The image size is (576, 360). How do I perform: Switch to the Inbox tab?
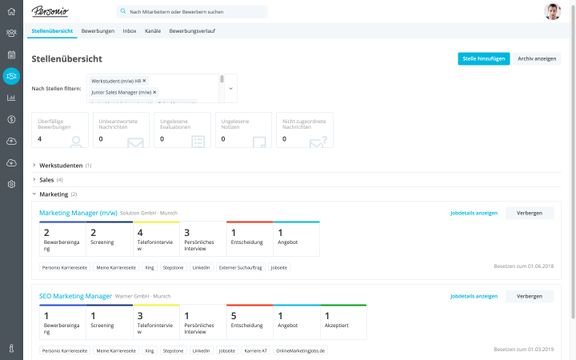pyautogui.click(x=130, y=31)
